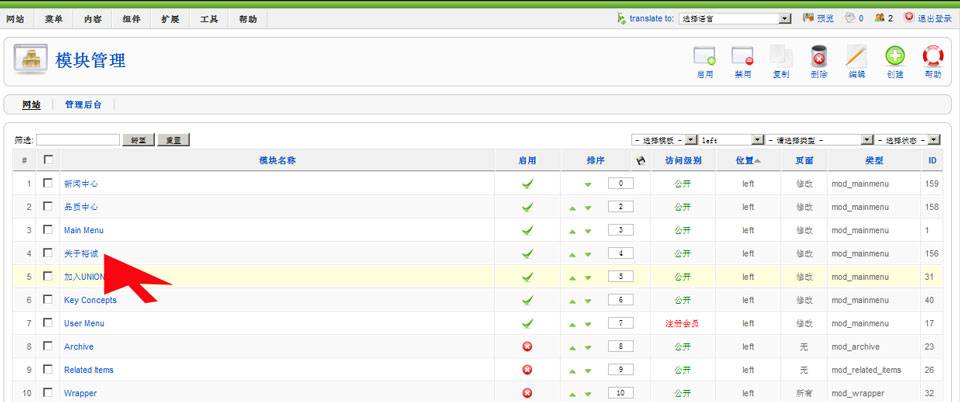This screenshot has height=402, width=960.
Task: Switch to the 管理后台 tab
Action: coord(83,105)
